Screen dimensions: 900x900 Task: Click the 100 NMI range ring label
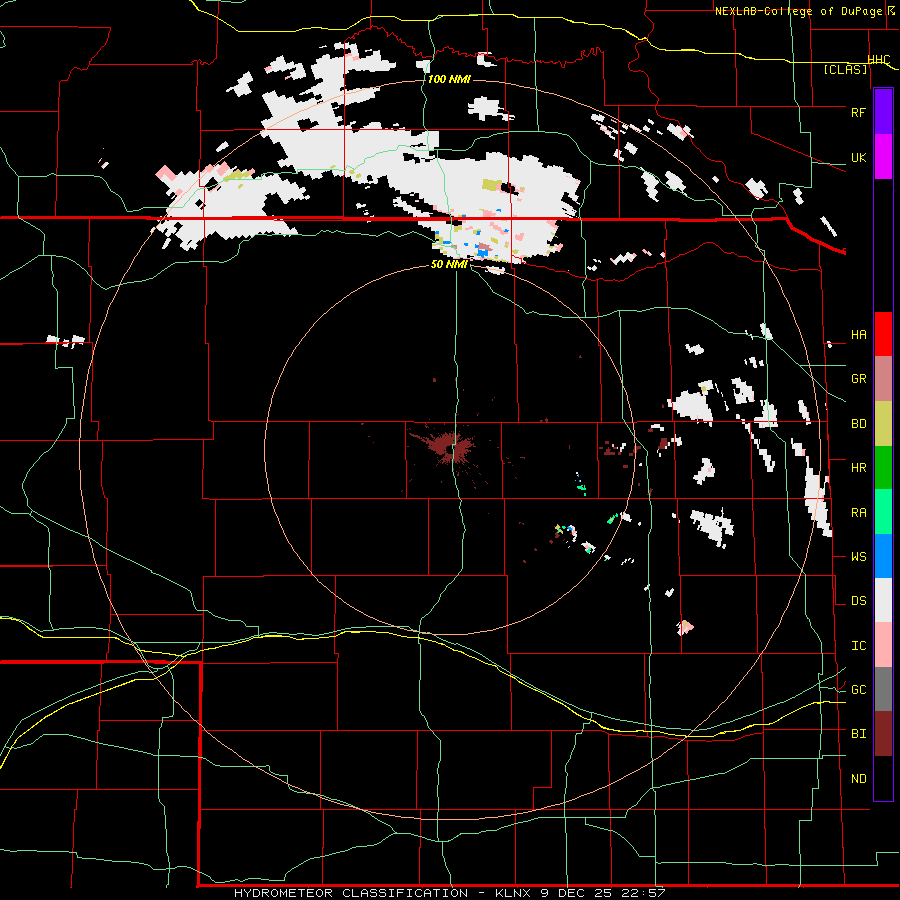point(449,79)
